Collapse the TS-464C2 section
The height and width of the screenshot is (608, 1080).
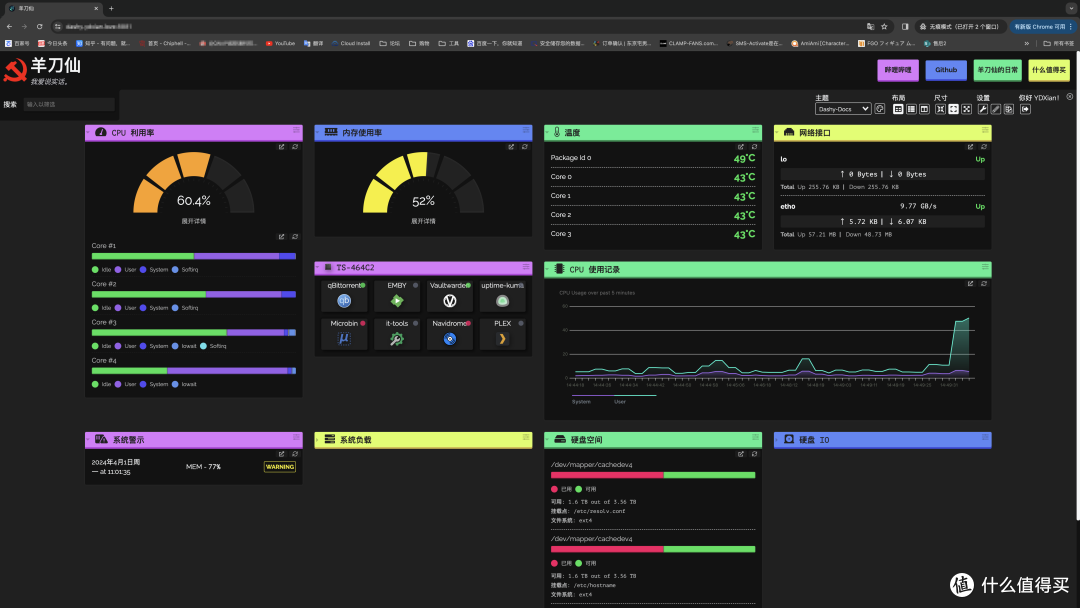tap(318, 267)
